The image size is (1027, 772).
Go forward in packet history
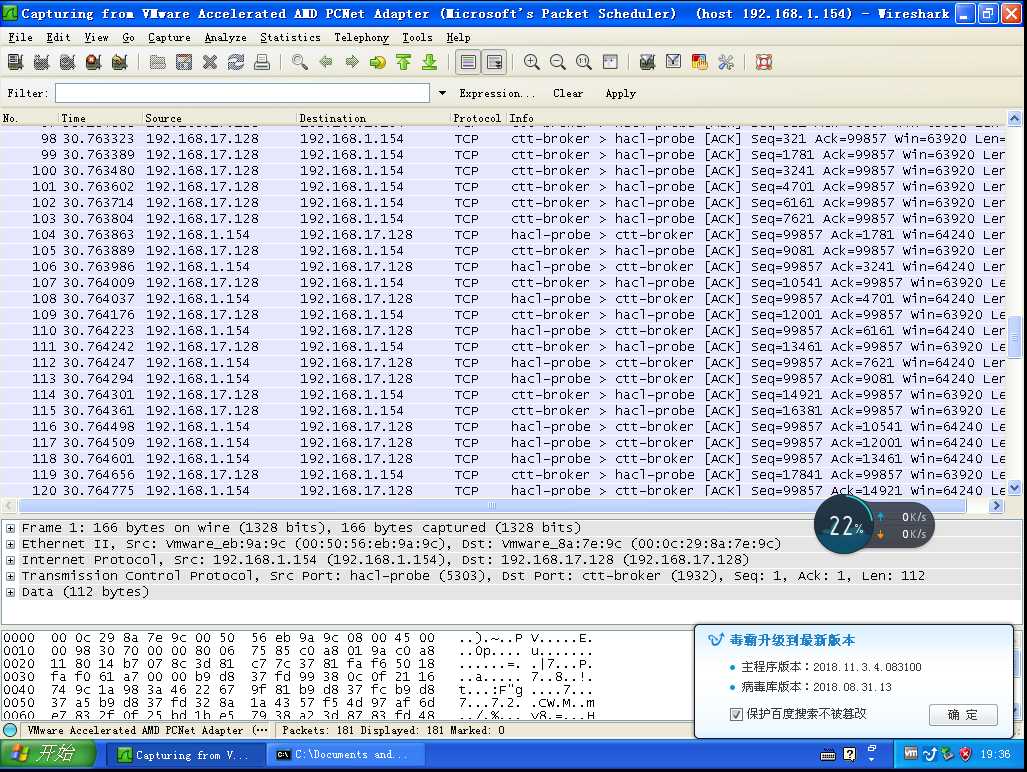pyautogui.click(x=352, y=62)
